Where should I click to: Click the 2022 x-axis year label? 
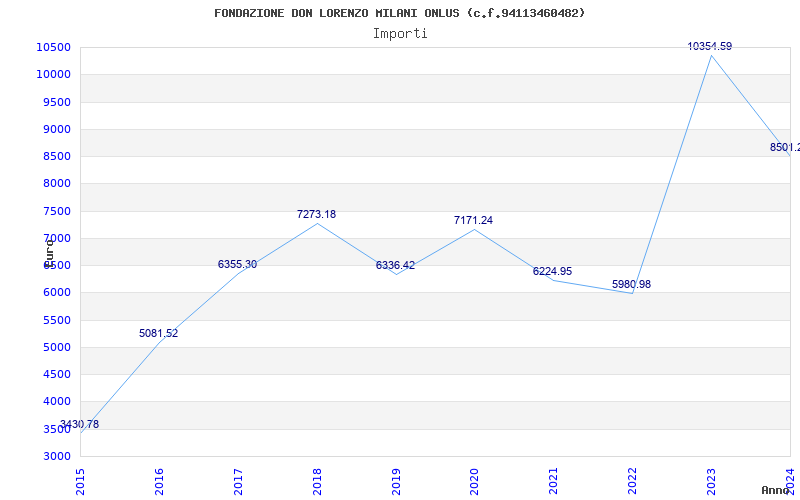click(x=633, y=481)
